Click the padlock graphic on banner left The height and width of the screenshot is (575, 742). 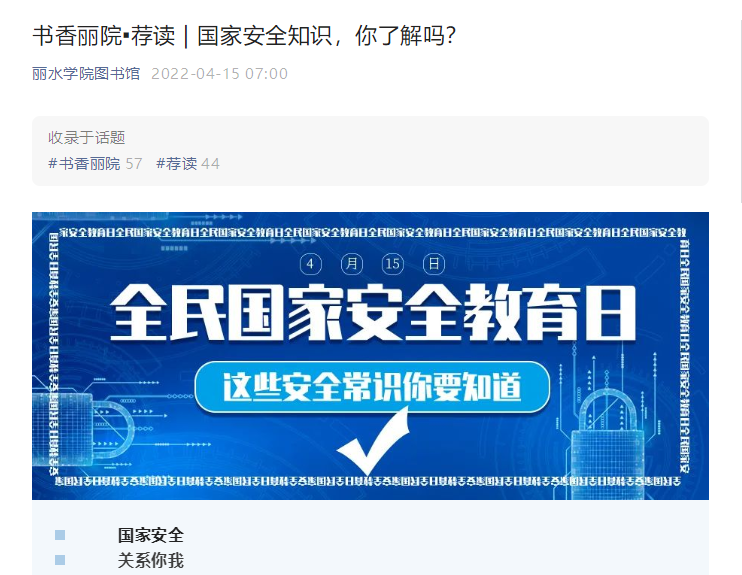point(83,430)
